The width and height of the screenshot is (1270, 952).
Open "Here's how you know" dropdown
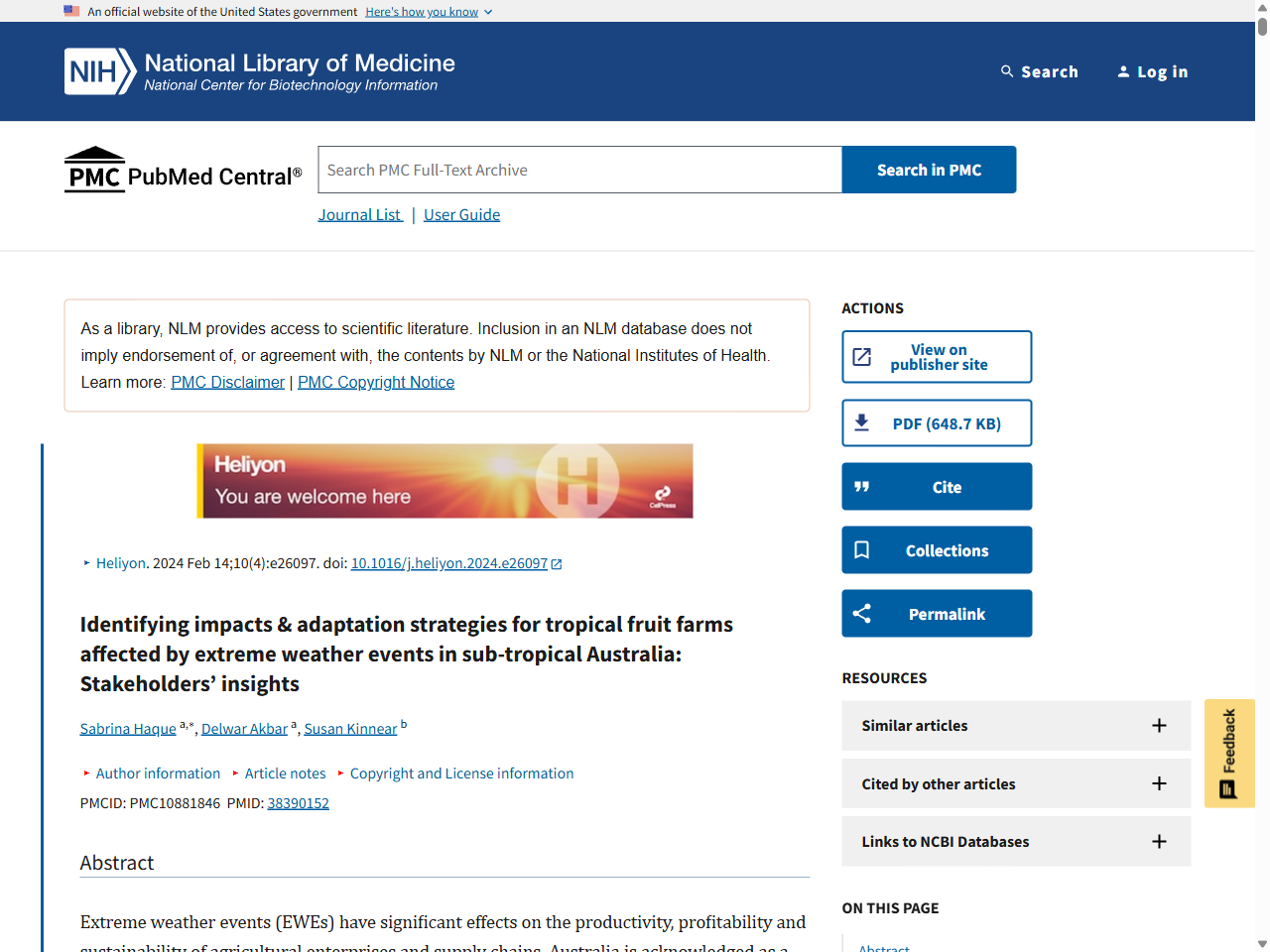tap(429, 12)
